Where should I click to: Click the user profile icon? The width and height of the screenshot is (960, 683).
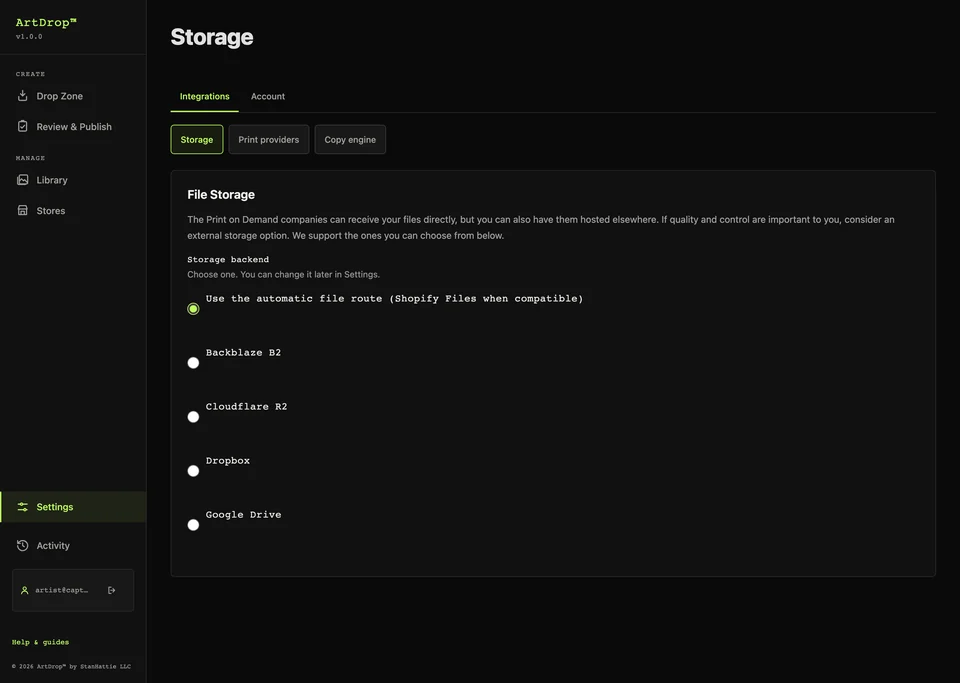[24, 591]
